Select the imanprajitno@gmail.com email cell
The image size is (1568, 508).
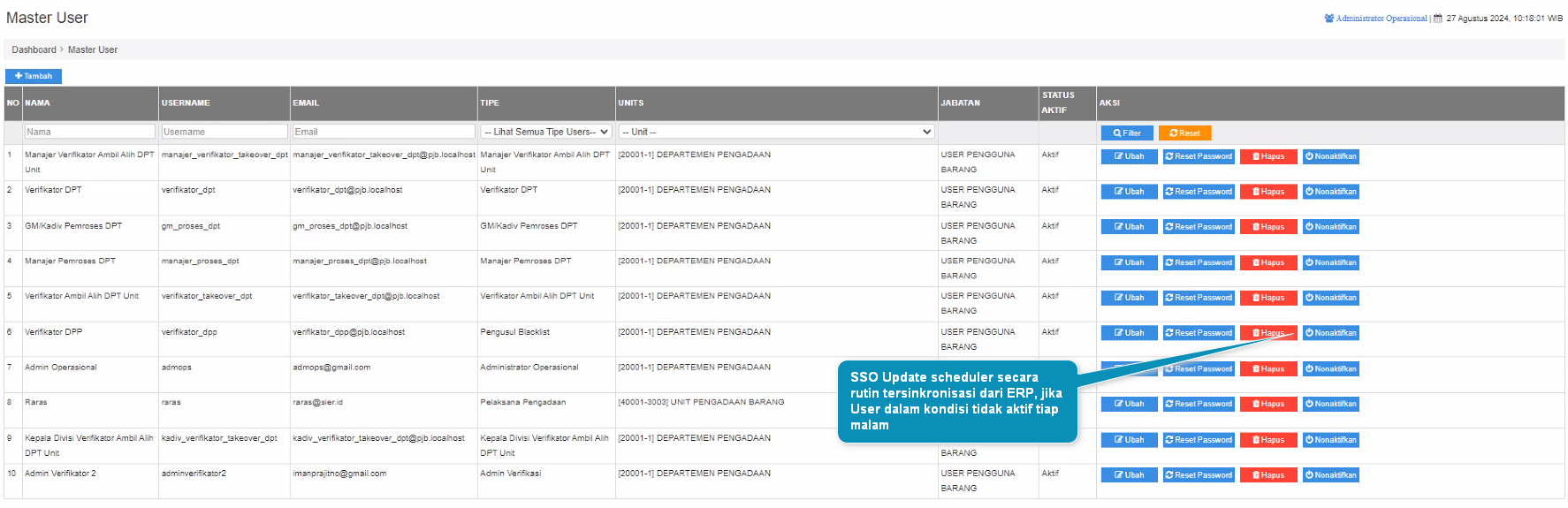[384, 481]
